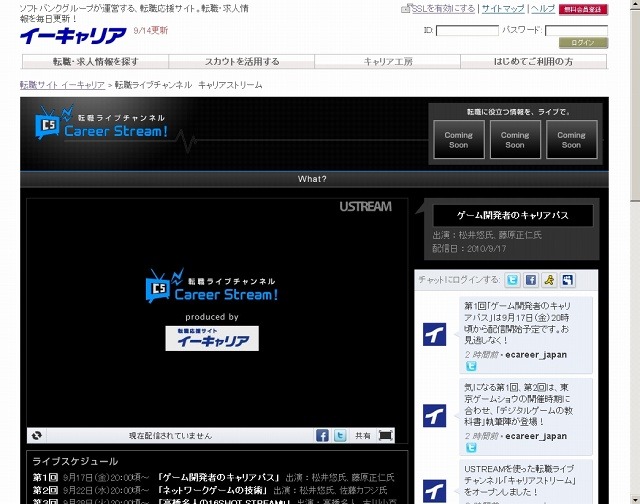Click the 共有 share button on player
The image size is (640, 504).
click(362, 435)
